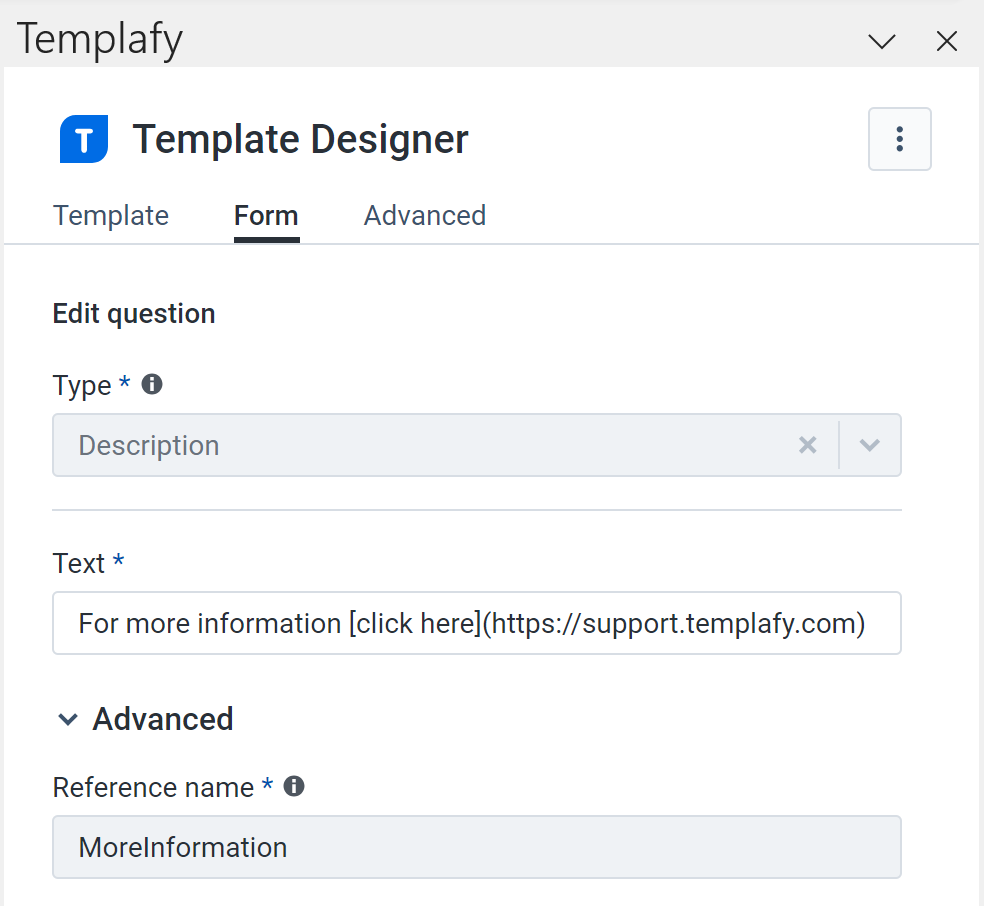Open the three-dot more options menu
The image size is (984, 906).
899,139
